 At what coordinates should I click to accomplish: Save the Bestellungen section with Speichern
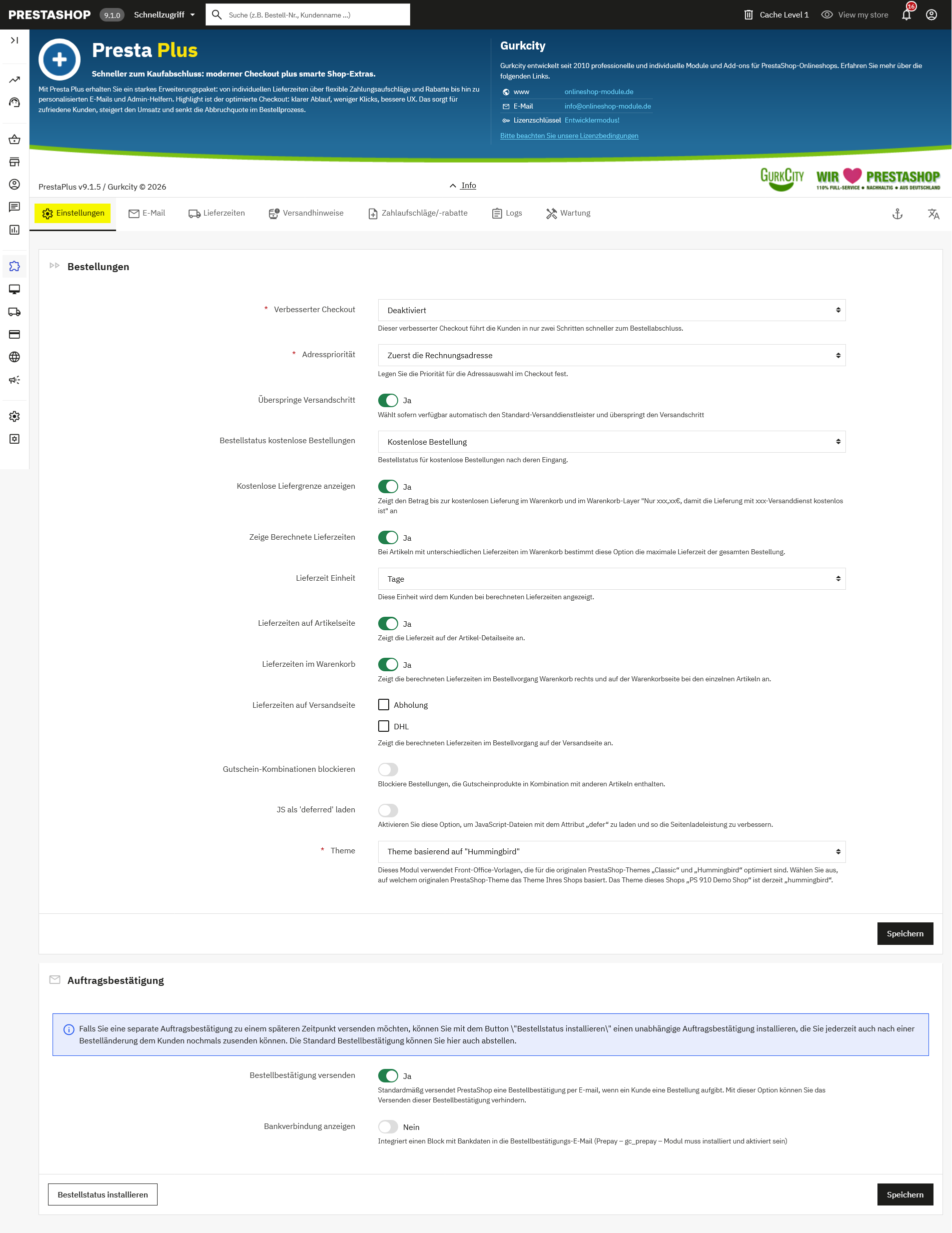(905, 934)
